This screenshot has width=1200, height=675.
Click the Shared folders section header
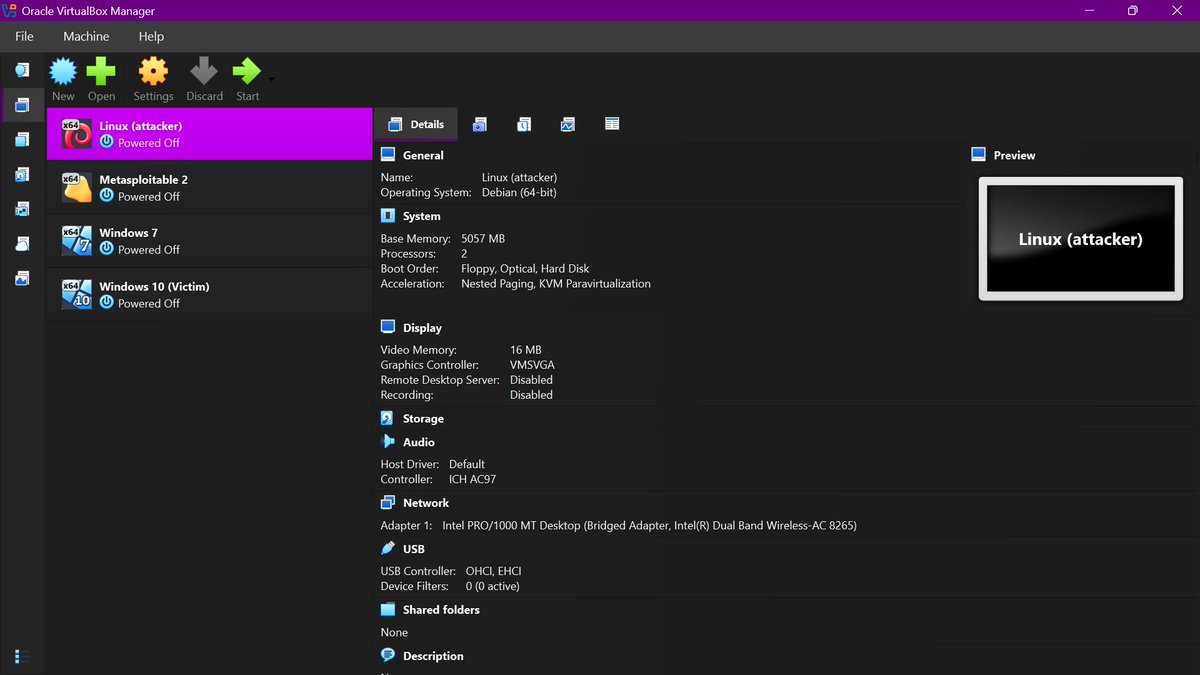coord(441,610)
